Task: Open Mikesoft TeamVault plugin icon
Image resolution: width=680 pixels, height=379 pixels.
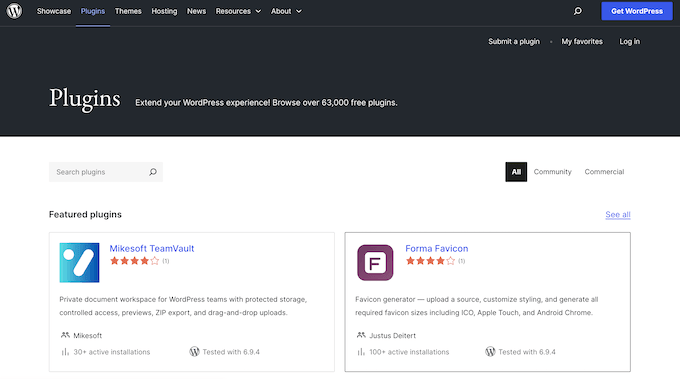Action: pos(79,262)
